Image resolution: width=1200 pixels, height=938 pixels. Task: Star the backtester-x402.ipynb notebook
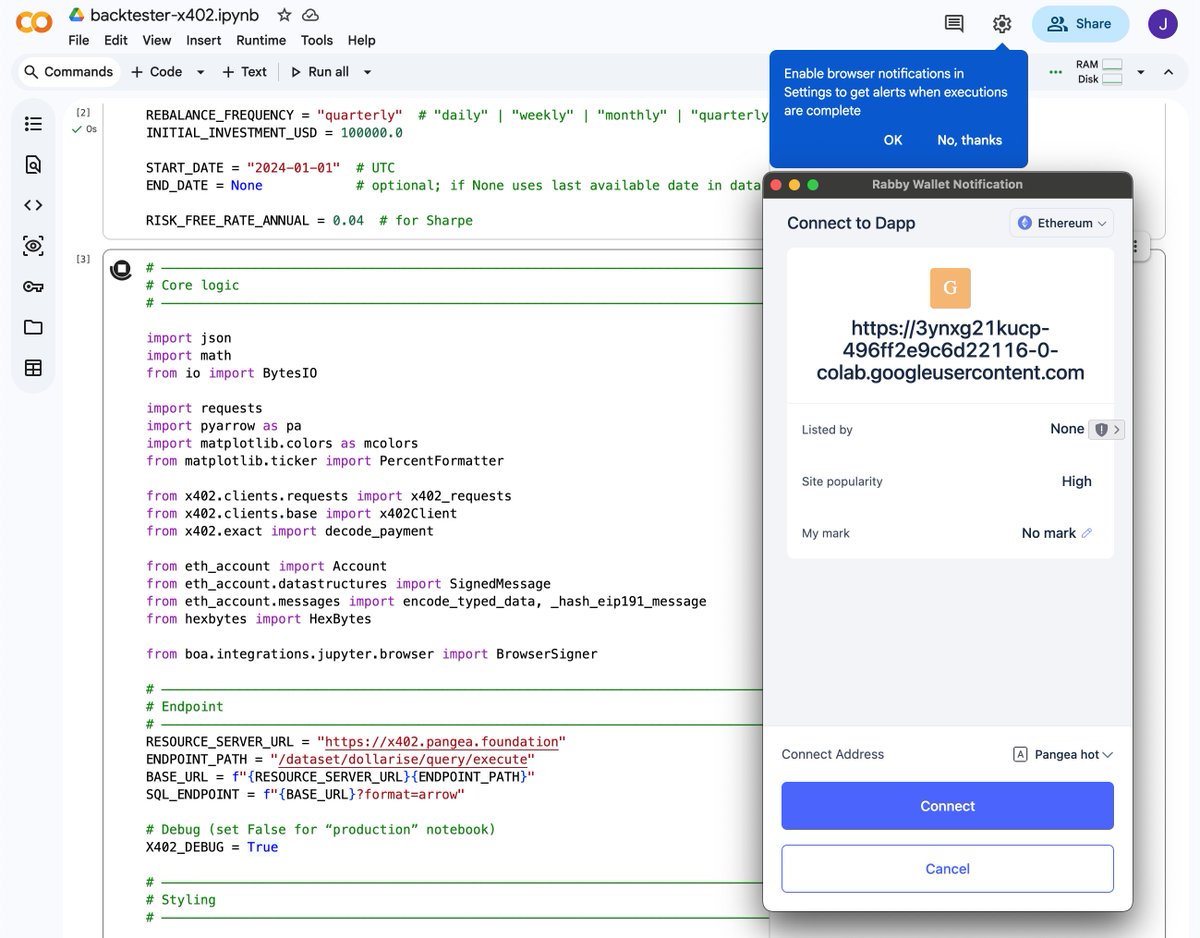[x=285, y=15]
